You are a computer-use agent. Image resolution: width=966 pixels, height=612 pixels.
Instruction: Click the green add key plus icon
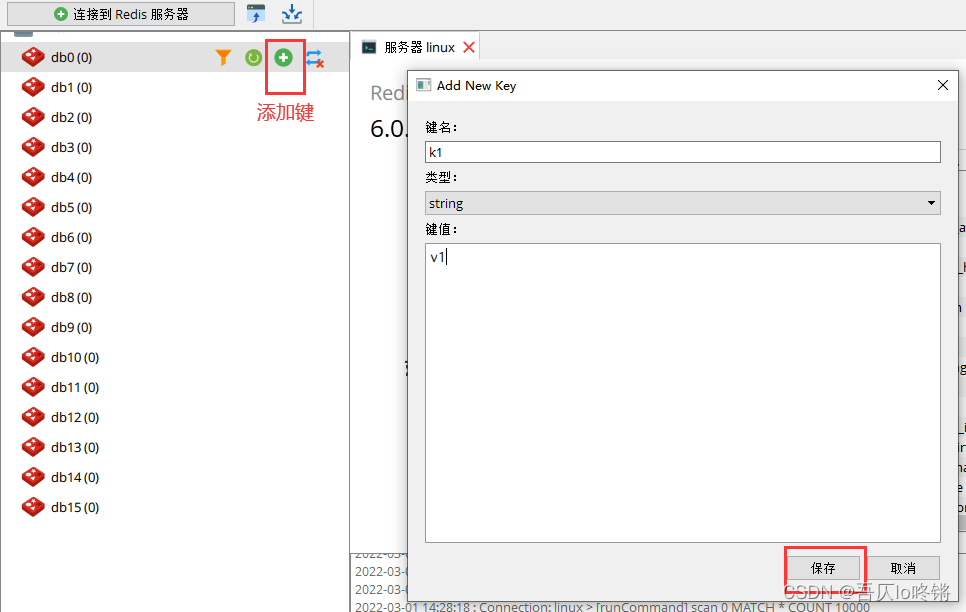284,58
